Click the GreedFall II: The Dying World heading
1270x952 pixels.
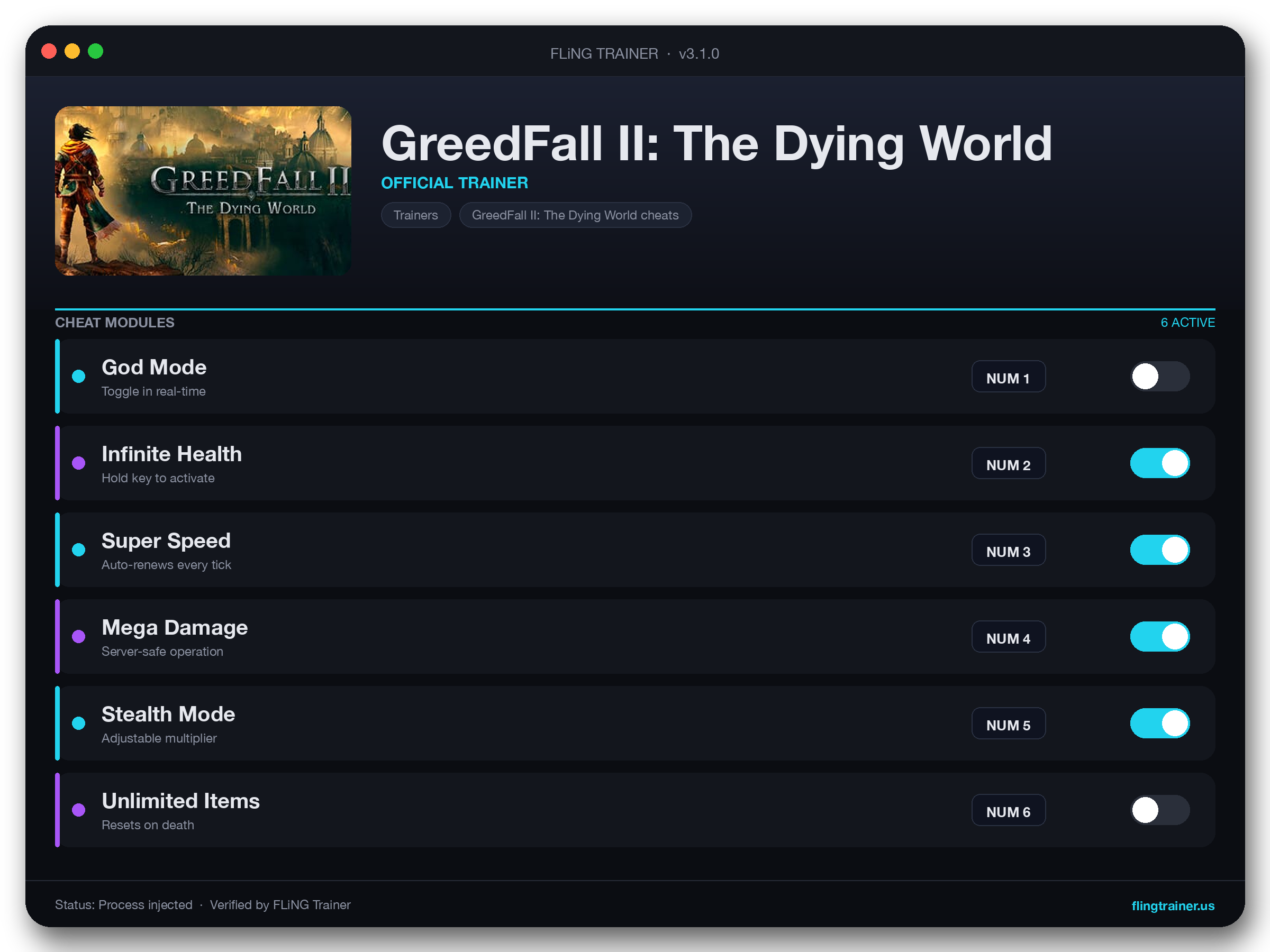716,144
